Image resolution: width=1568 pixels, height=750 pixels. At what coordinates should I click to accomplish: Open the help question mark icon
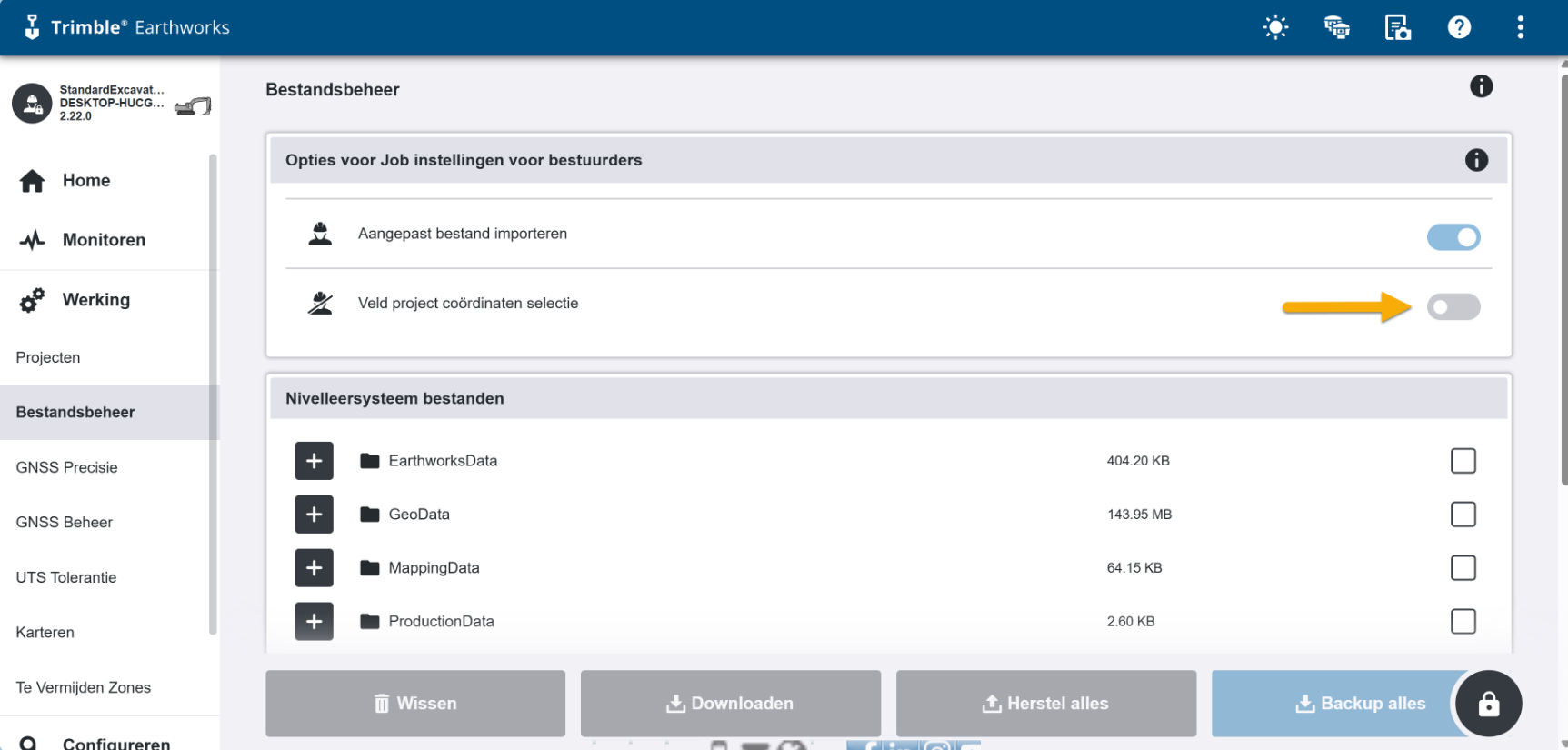click(1459, 27)
